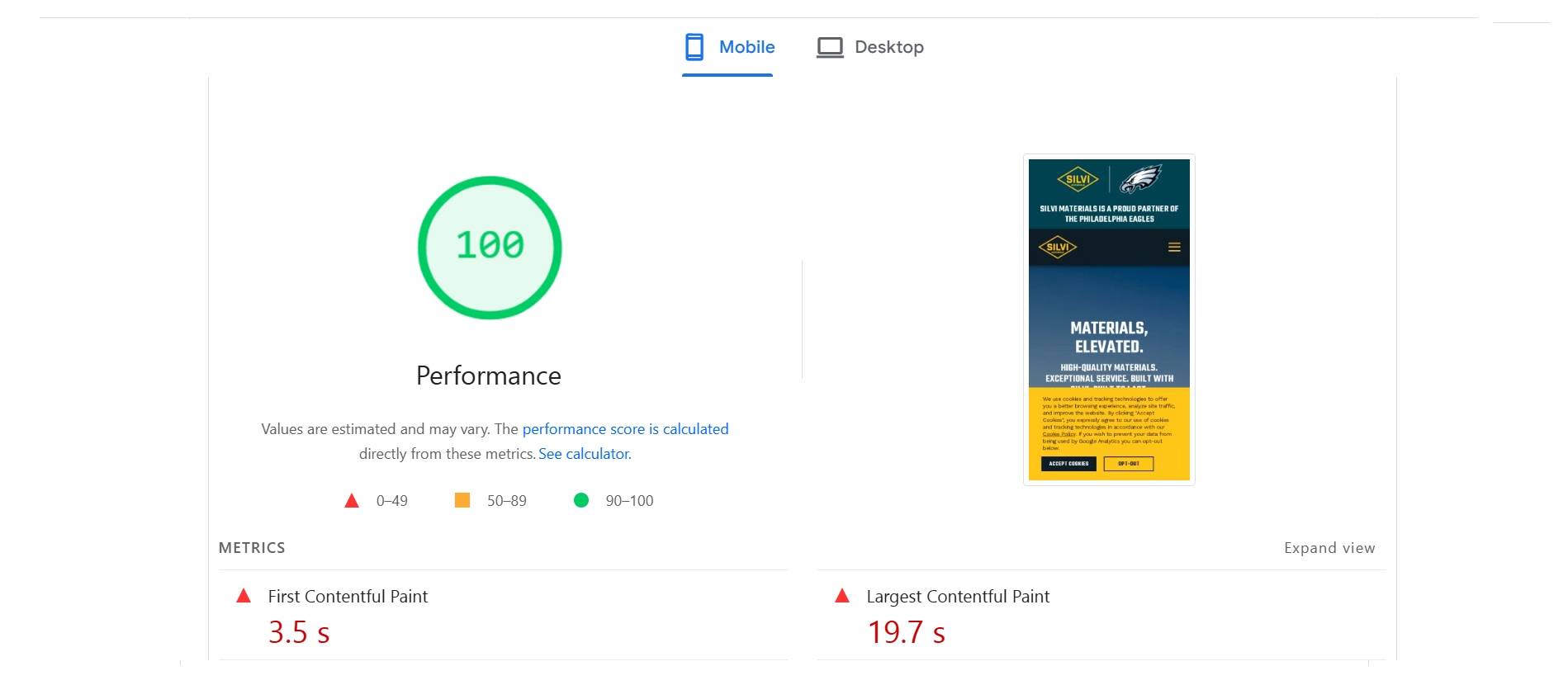1568x685 pixels.
Task: Click the 19.7 s metric value
Action: pyautogui.click(x=906, y=632)
